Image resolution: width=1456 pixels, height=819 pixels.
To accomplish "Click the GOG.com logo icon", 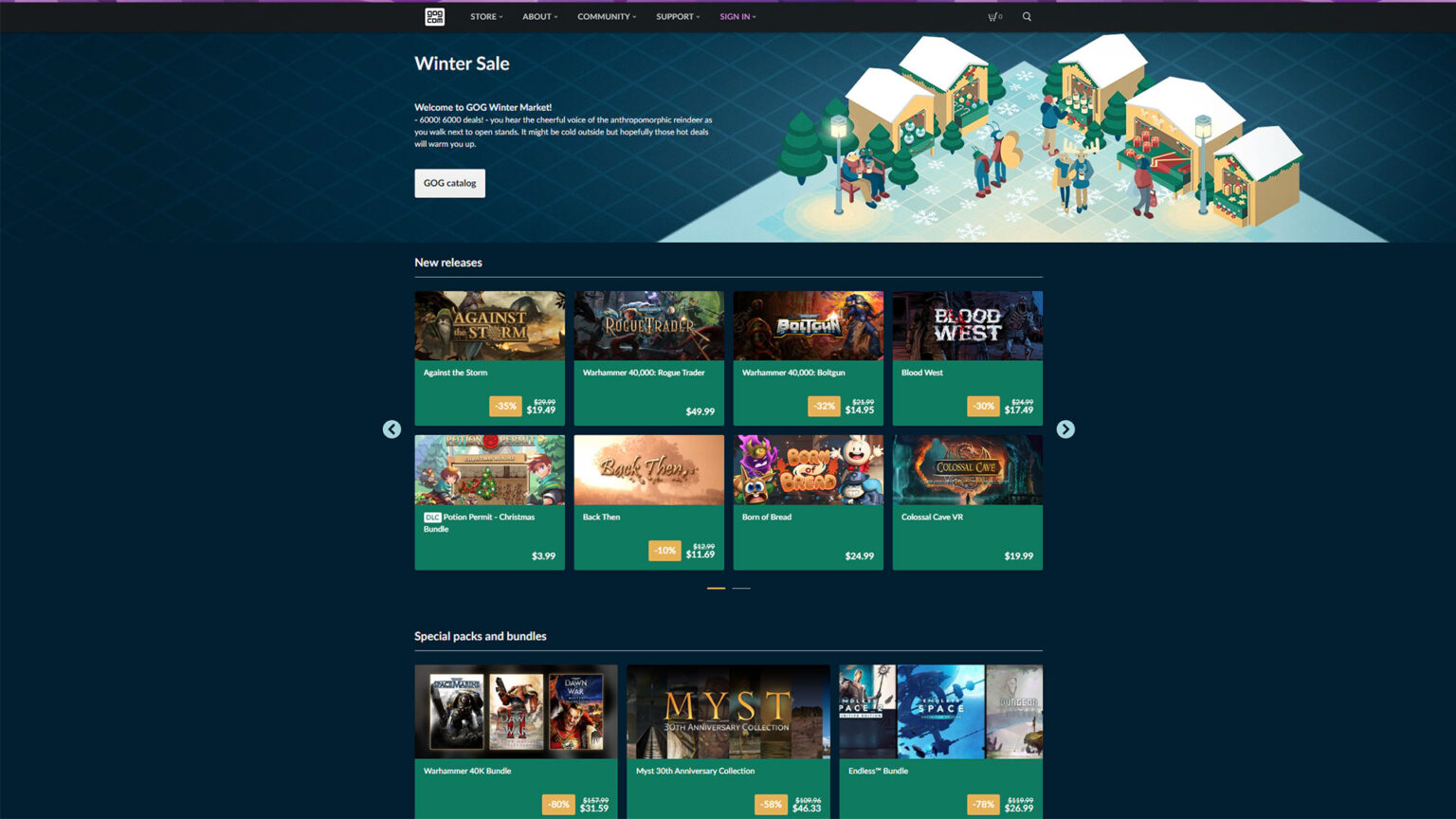I will point(434,16).
